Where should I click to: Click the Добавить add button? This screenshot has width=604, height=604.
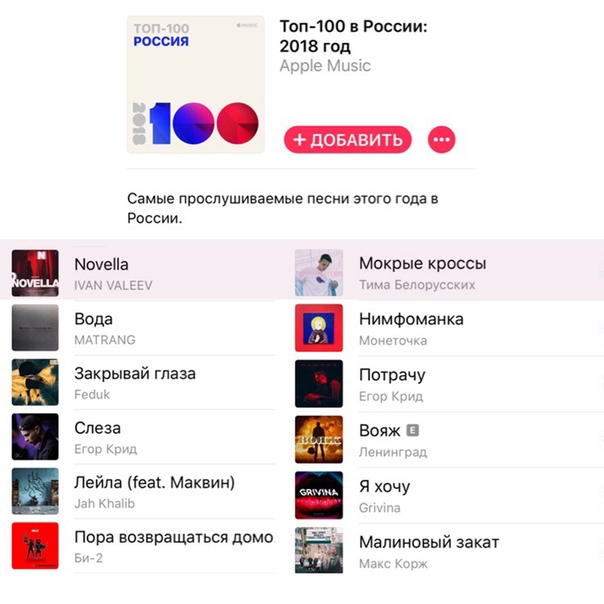coord(347,139)
